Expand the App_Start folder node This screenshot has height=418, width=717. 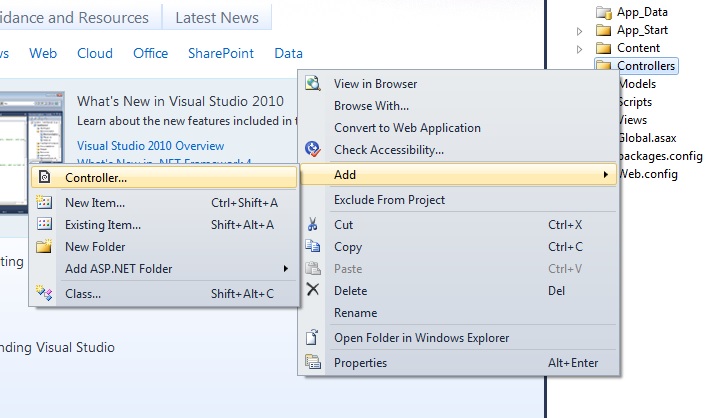tap(580, 31)
